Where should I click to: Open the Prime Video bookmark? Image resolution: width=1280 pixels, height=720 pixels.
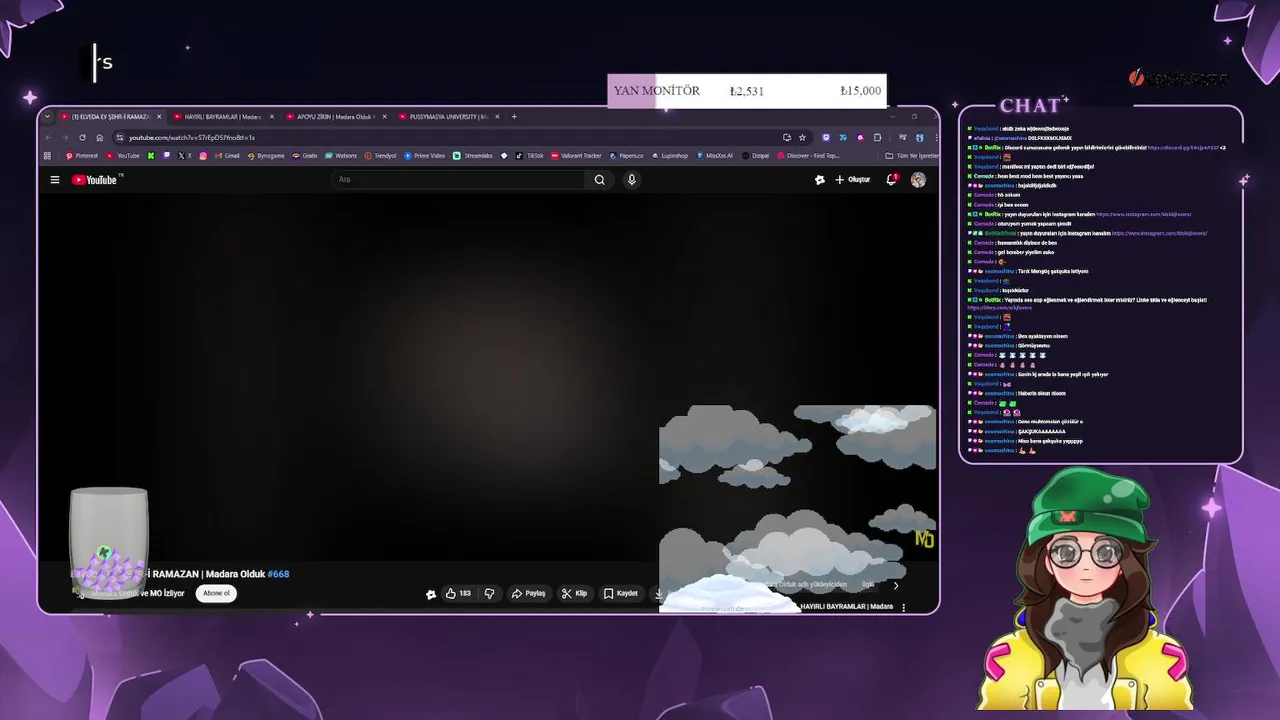424,155
